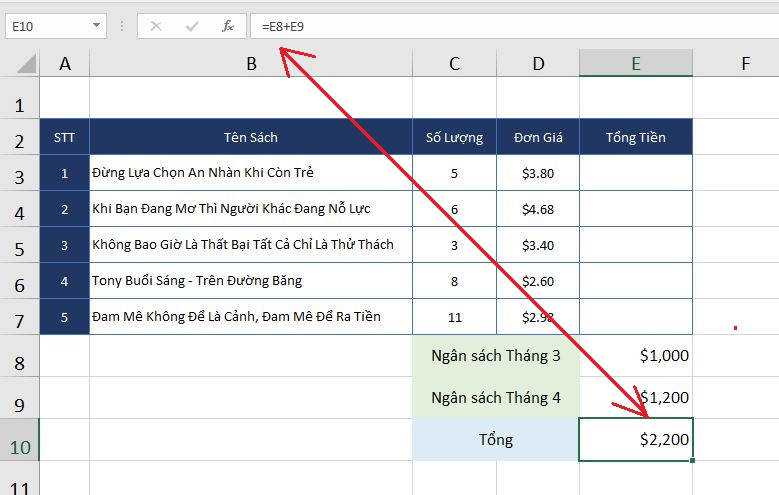Screen dimensions: 779x495
Task: Select cell 'Khi Bạn Đang Mơ Thì Người Khác Đang Nỗ Lực'
Action: pos(251,209)
